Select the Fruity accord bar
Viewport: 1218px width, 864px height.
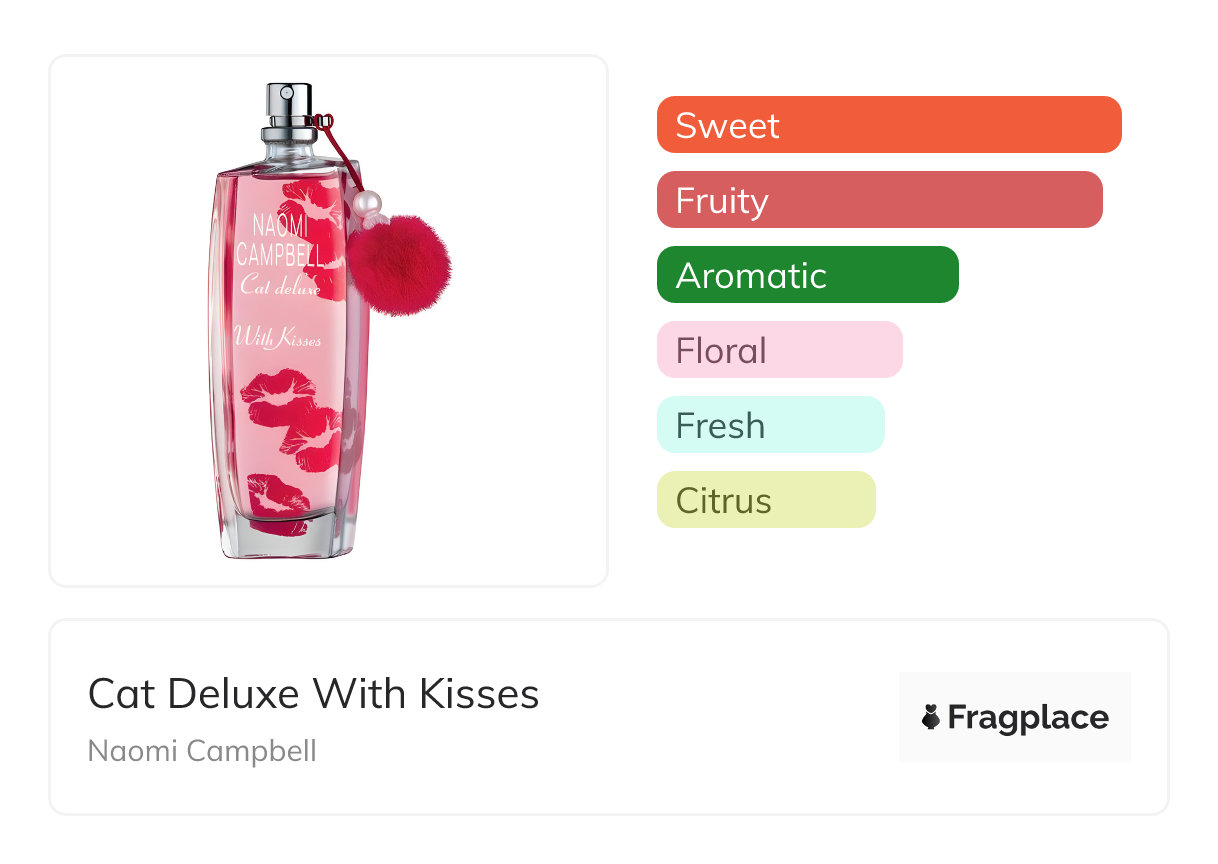(x=879, y=200)
